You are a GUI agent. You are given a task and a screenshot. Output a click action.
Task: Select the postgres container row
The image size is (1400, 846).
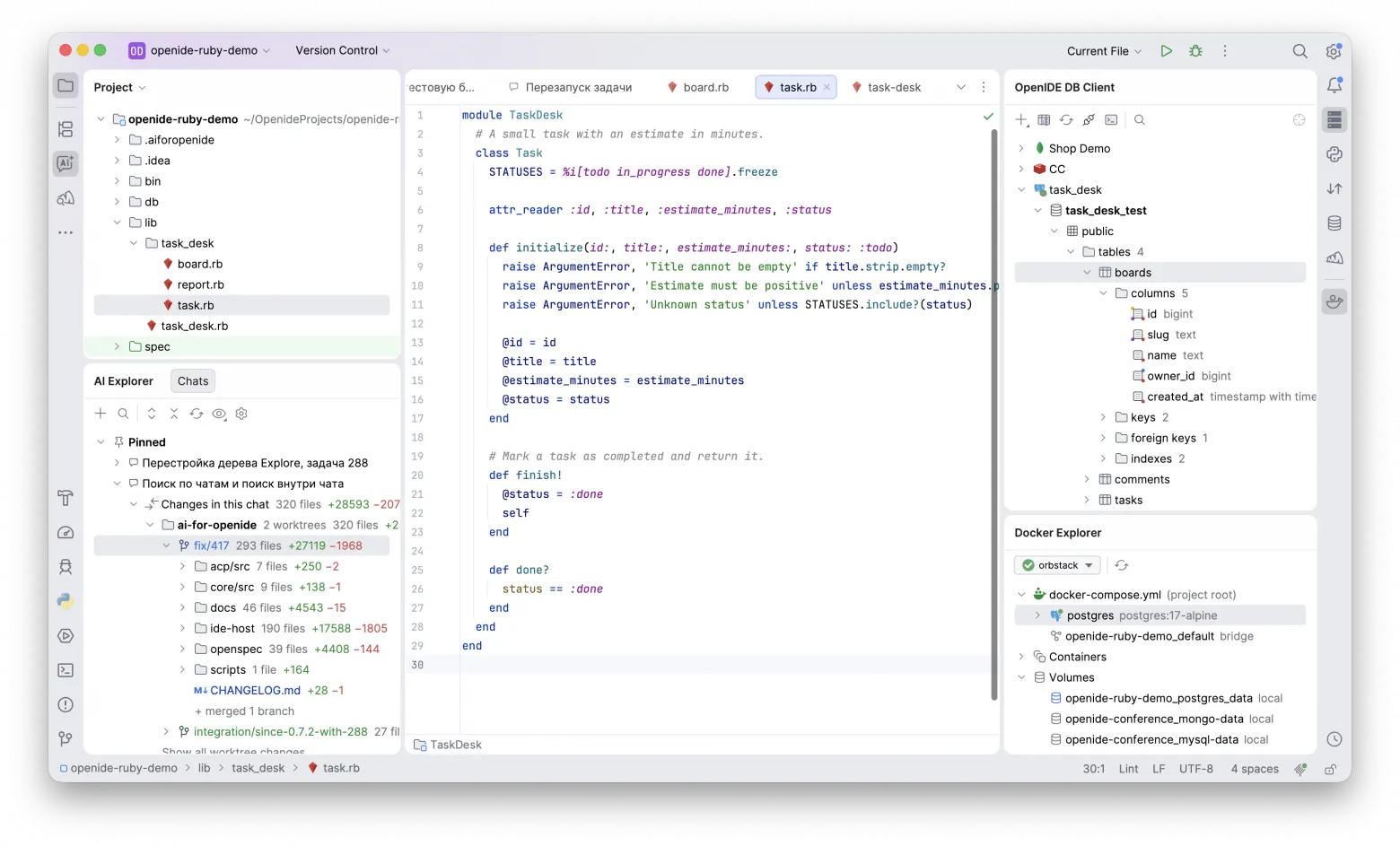pyautogui.click(x=1159, y=615)
